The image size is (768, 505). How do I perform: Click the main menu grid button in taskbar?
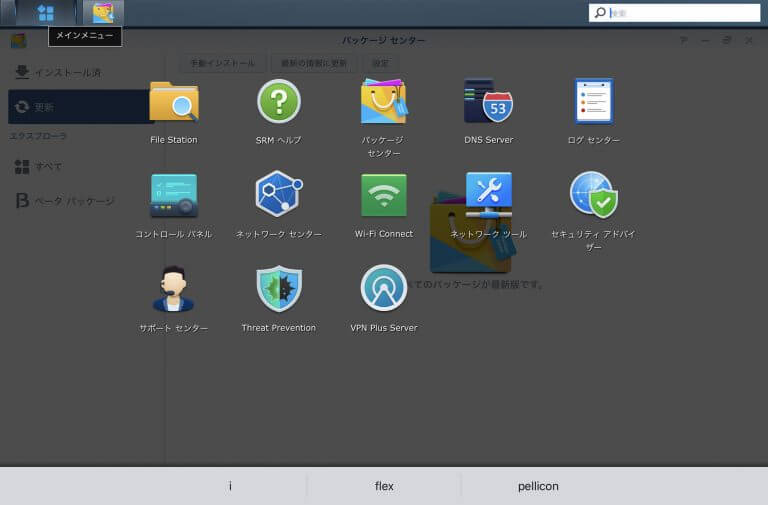pos(46,13)
